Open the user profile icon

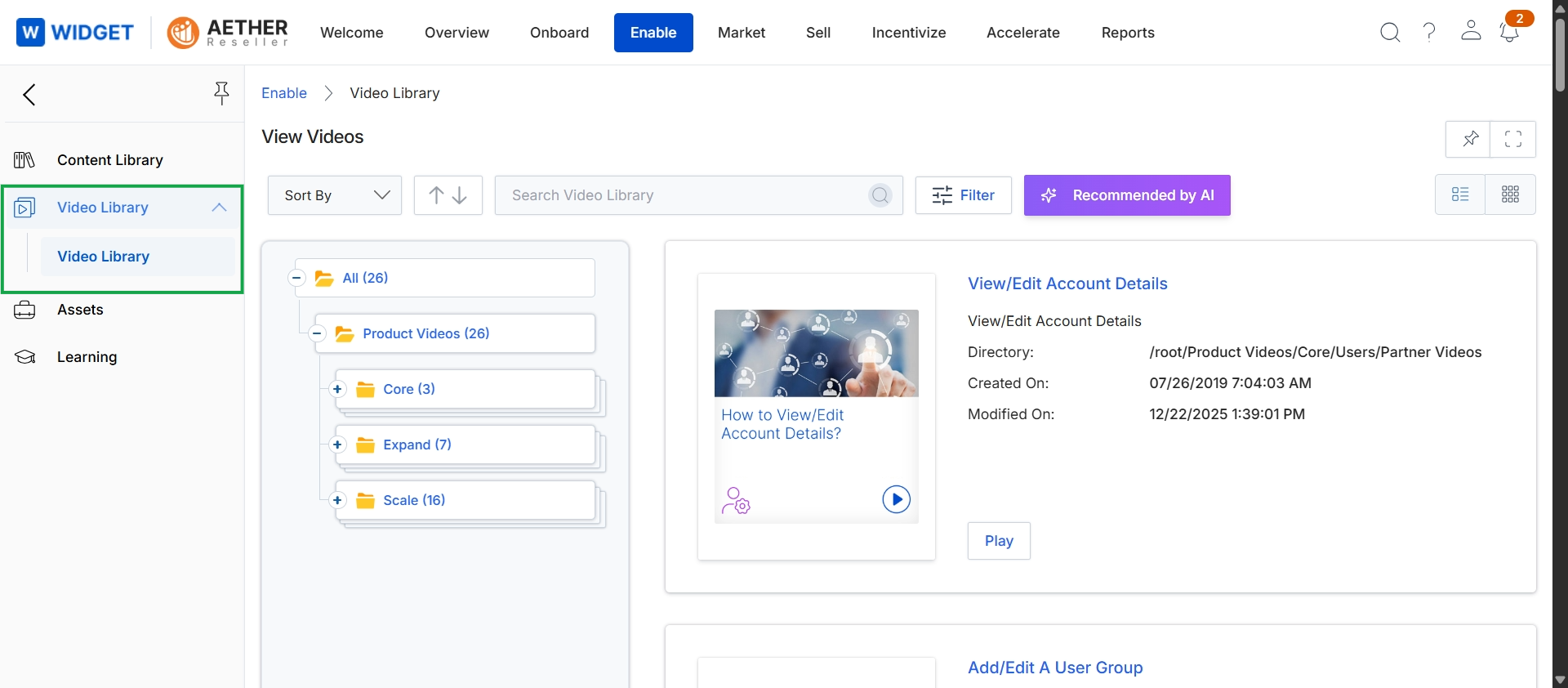[x=1471, y=31]
